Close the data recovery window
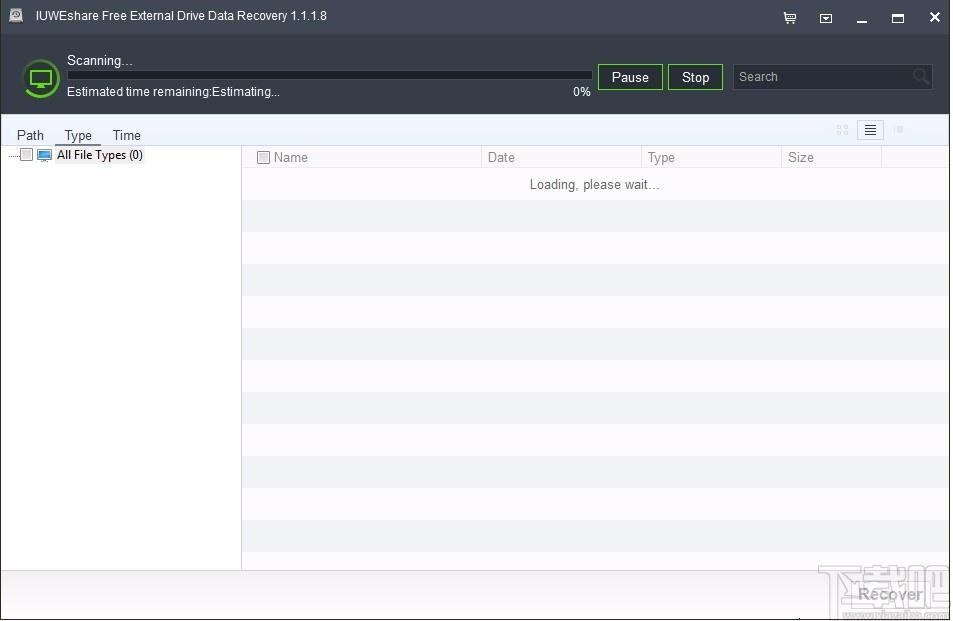Image resolution: width=953 pixels, height=621 pixels. (x=935, y=17)
